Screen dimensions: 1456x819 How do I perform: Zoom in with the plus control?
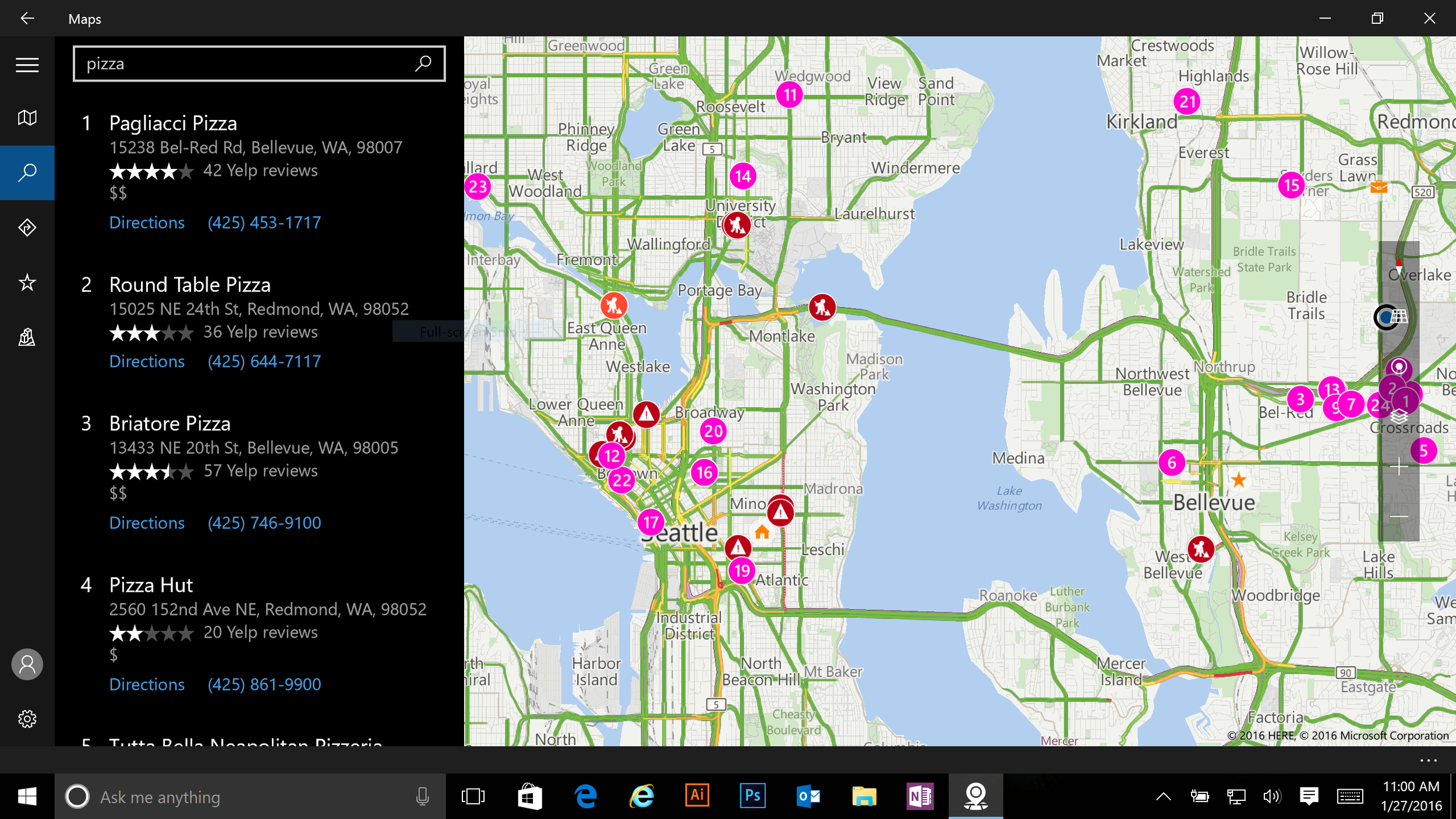(1398, 467)
